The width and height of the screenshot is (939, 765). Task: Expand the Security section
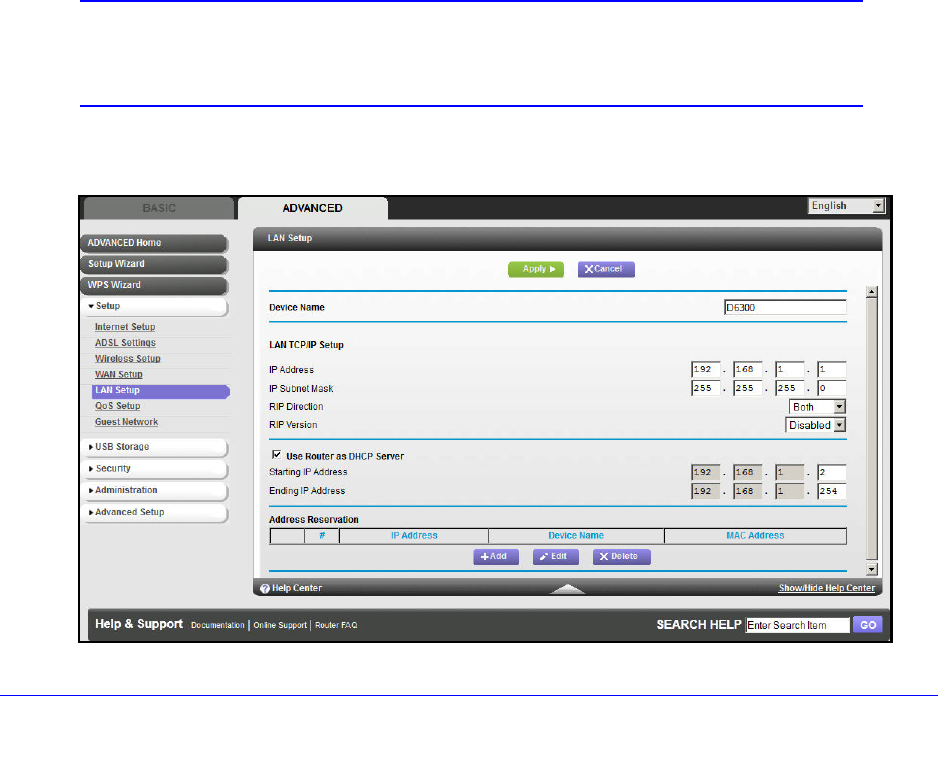coord(156,468)
